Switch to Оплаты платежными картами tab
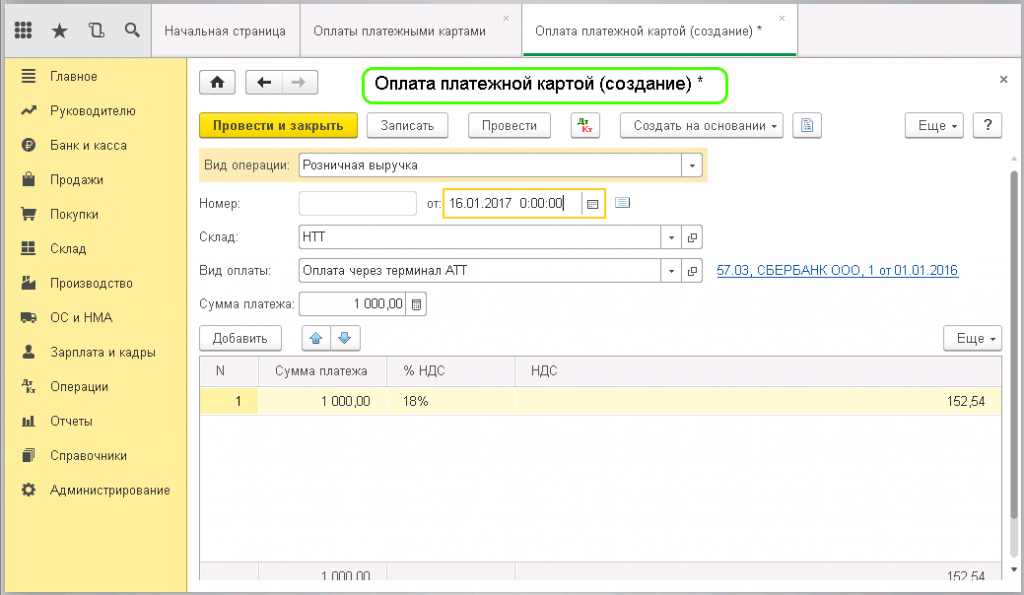 (x=399, y=31)
